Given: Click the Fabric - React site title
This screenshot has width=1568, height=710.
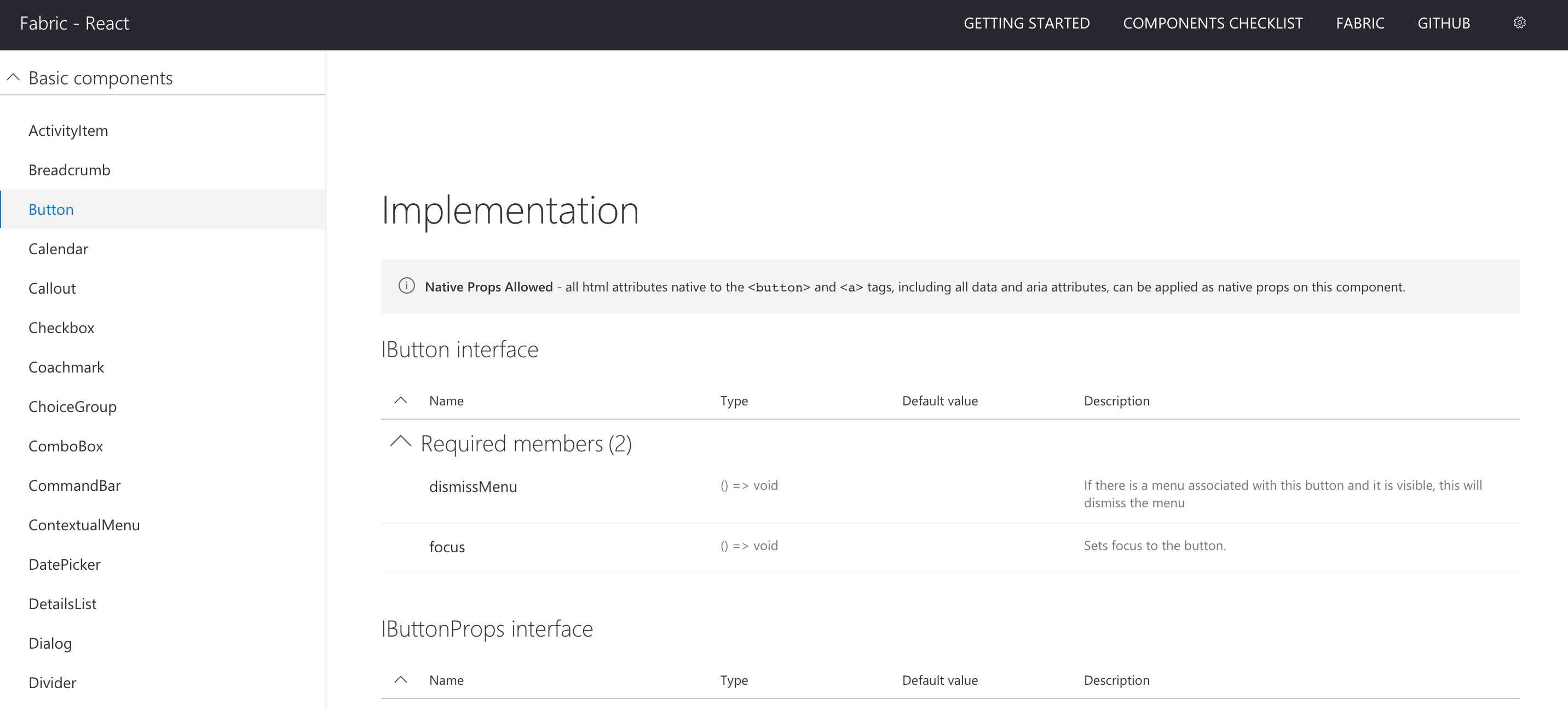Looking at the screenshot, I should tap(74, 23).
